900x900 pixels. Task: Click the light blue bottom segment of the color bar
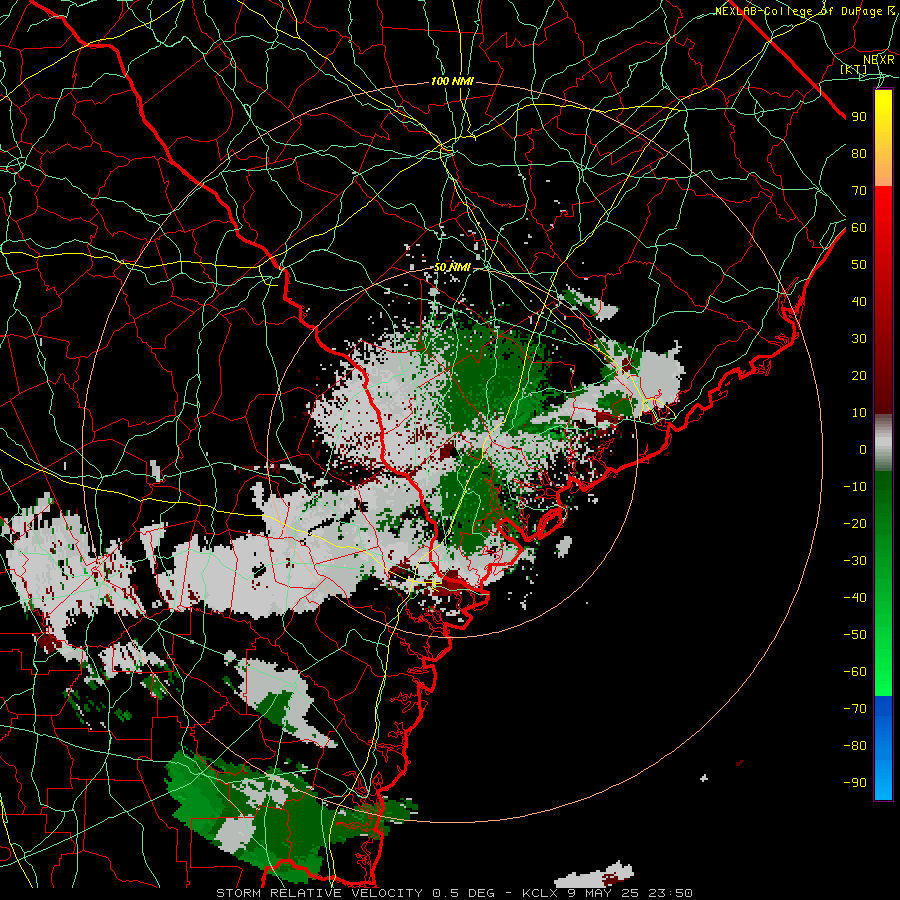pos(883,778)
